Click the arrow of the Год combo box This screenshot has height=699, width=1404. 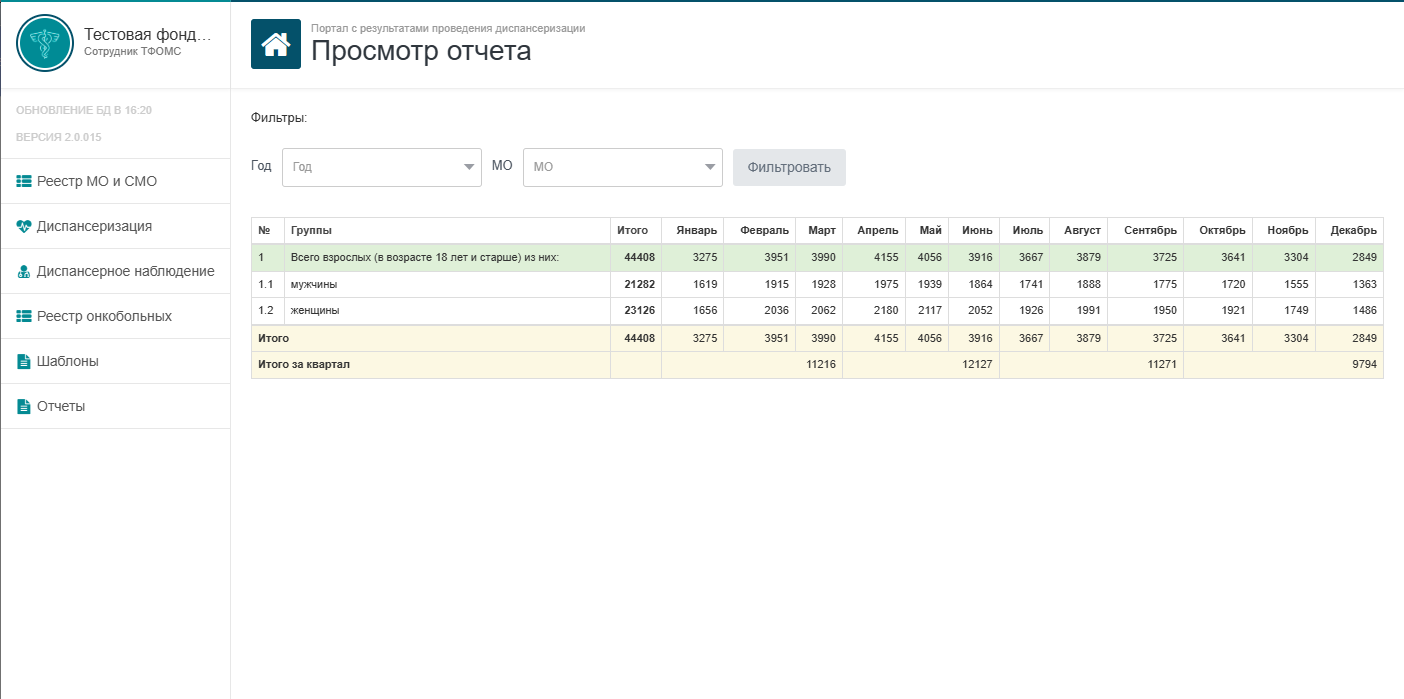[470, 167]
